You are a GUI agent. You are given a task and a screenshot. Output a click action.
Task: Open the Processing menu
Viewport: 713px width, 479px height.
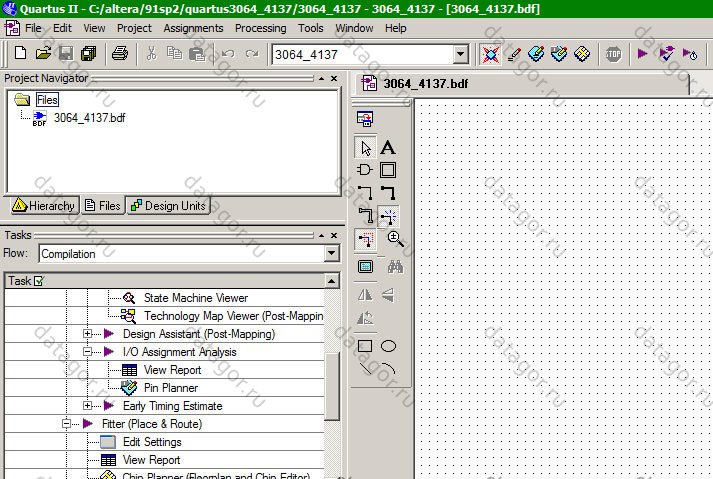pyautogui.click(x=261, y=28)
